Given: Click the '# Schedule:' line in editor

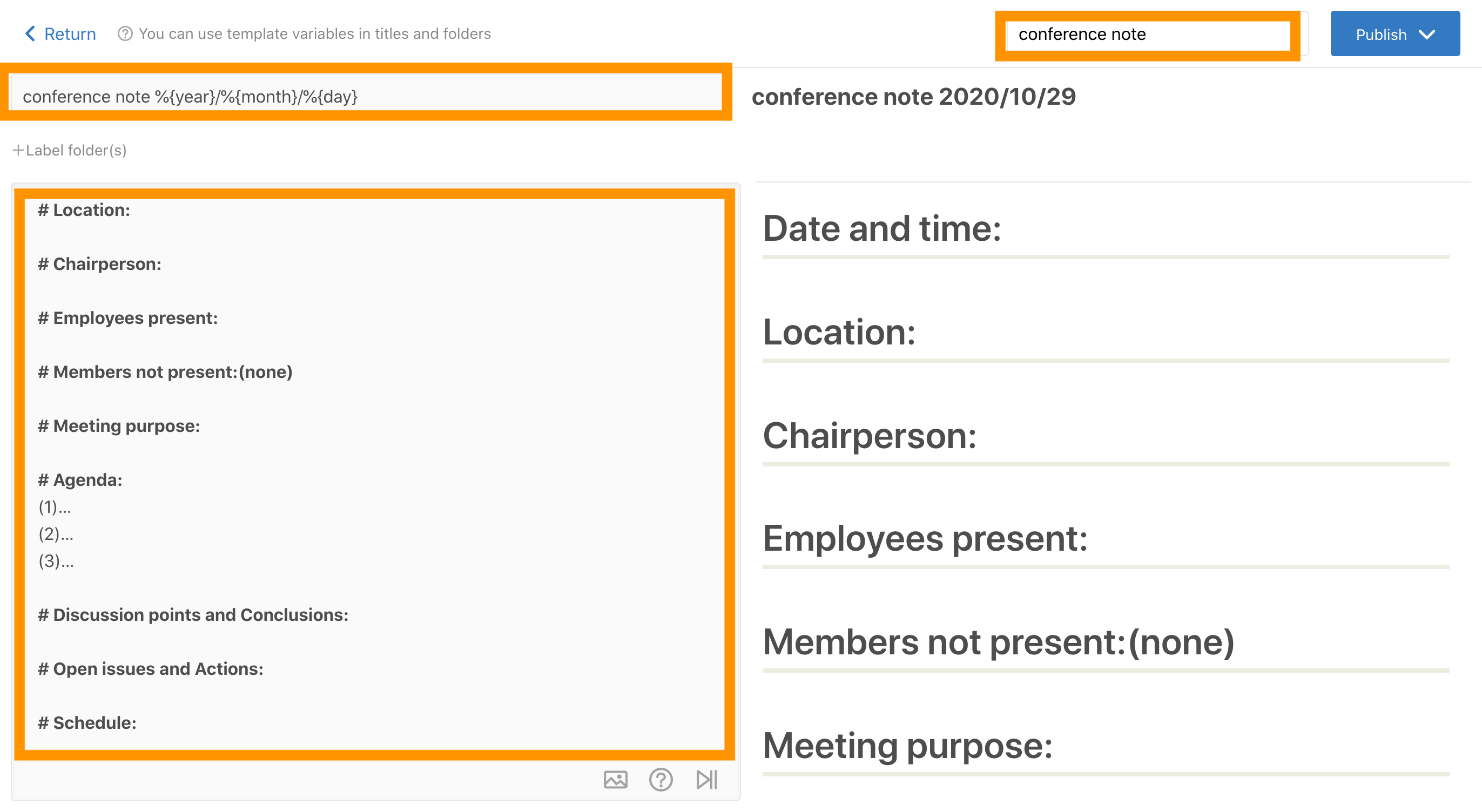Looking at the screenshot, I should [87, 723].
